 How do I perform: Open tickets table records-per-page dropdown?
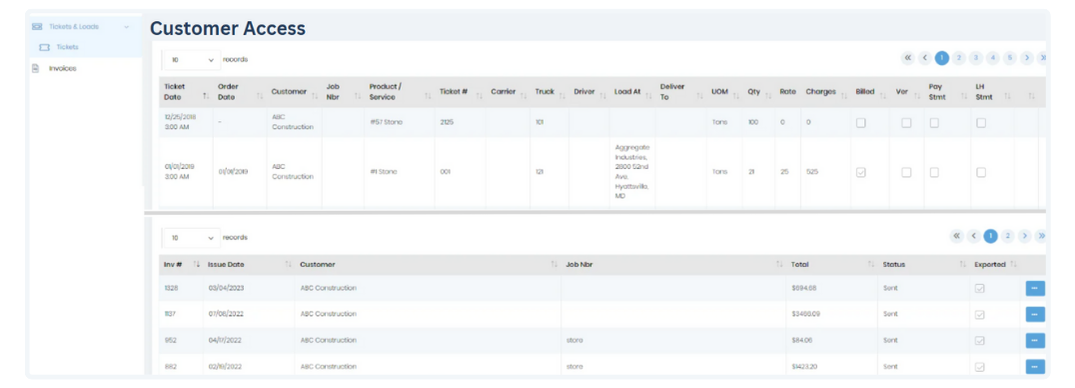[x=192, y=60]
